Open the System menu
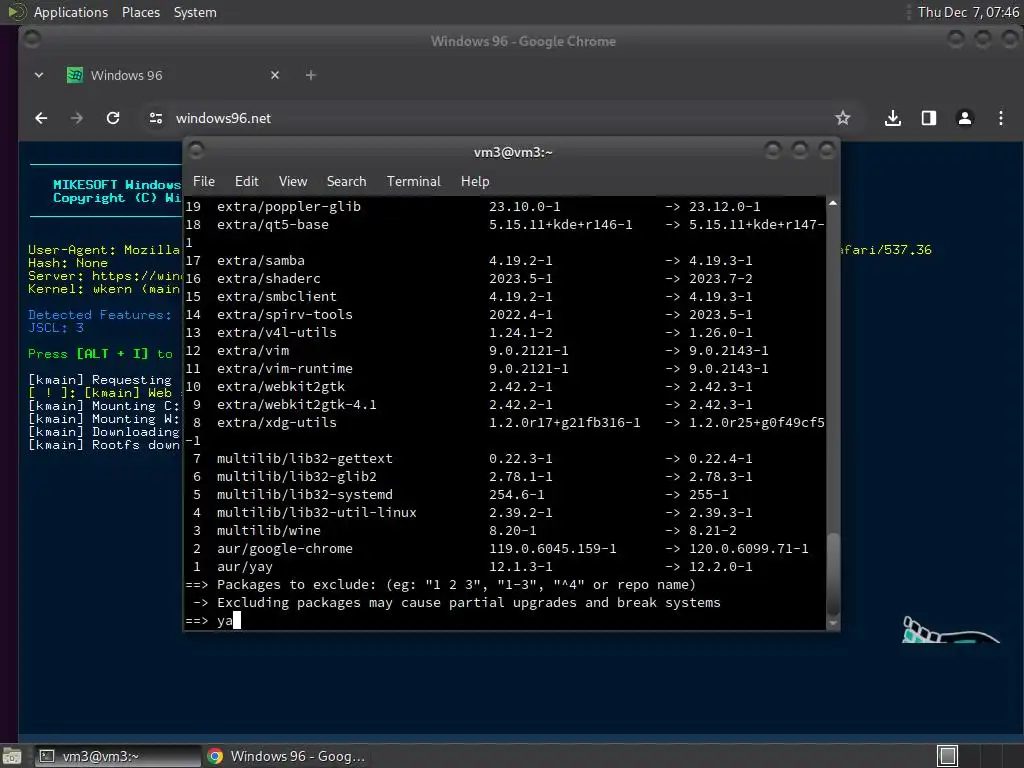Image resolution: width=1024 pixels, height=768 pixels. (195, 12)
